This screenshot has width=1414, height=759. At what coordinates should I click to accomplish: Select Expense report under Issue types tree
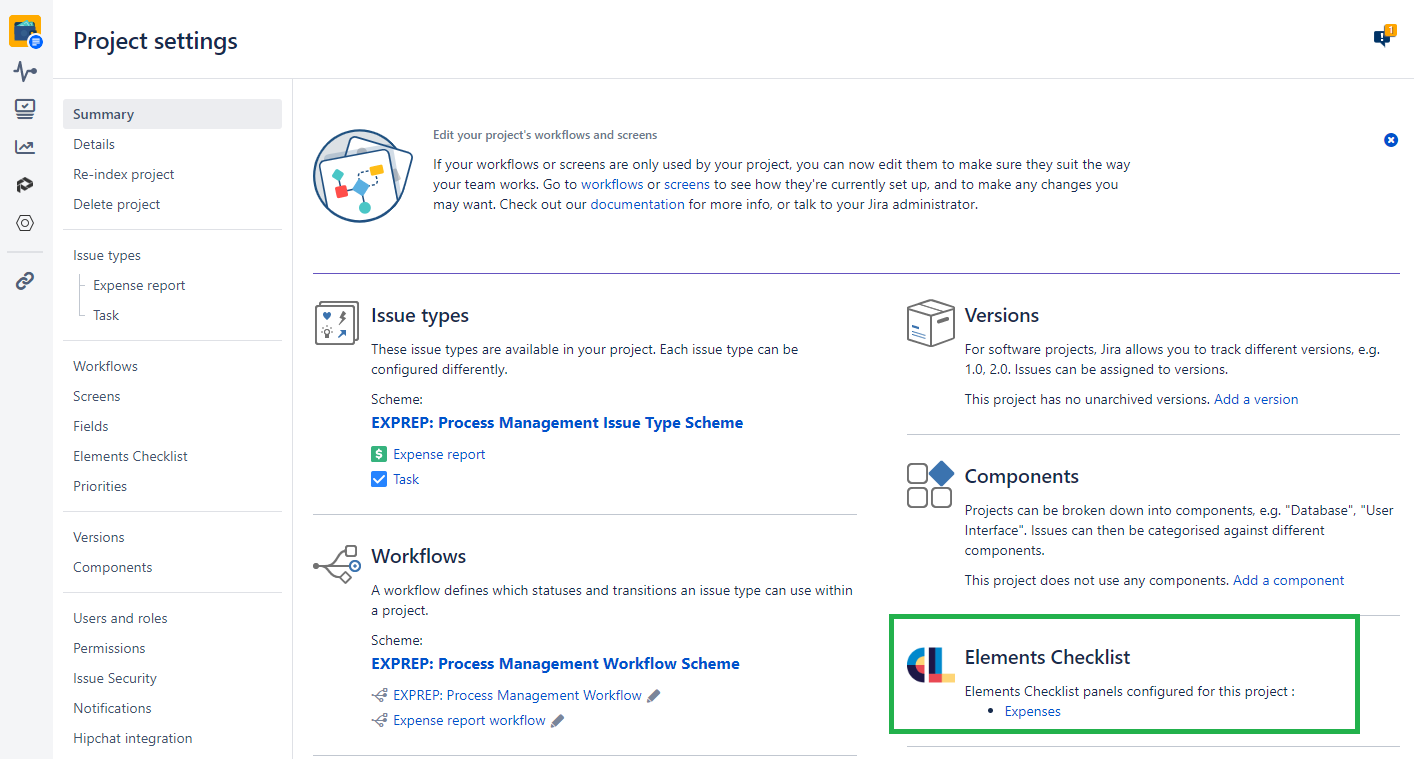pyautogui.click(x=139, y=285)
